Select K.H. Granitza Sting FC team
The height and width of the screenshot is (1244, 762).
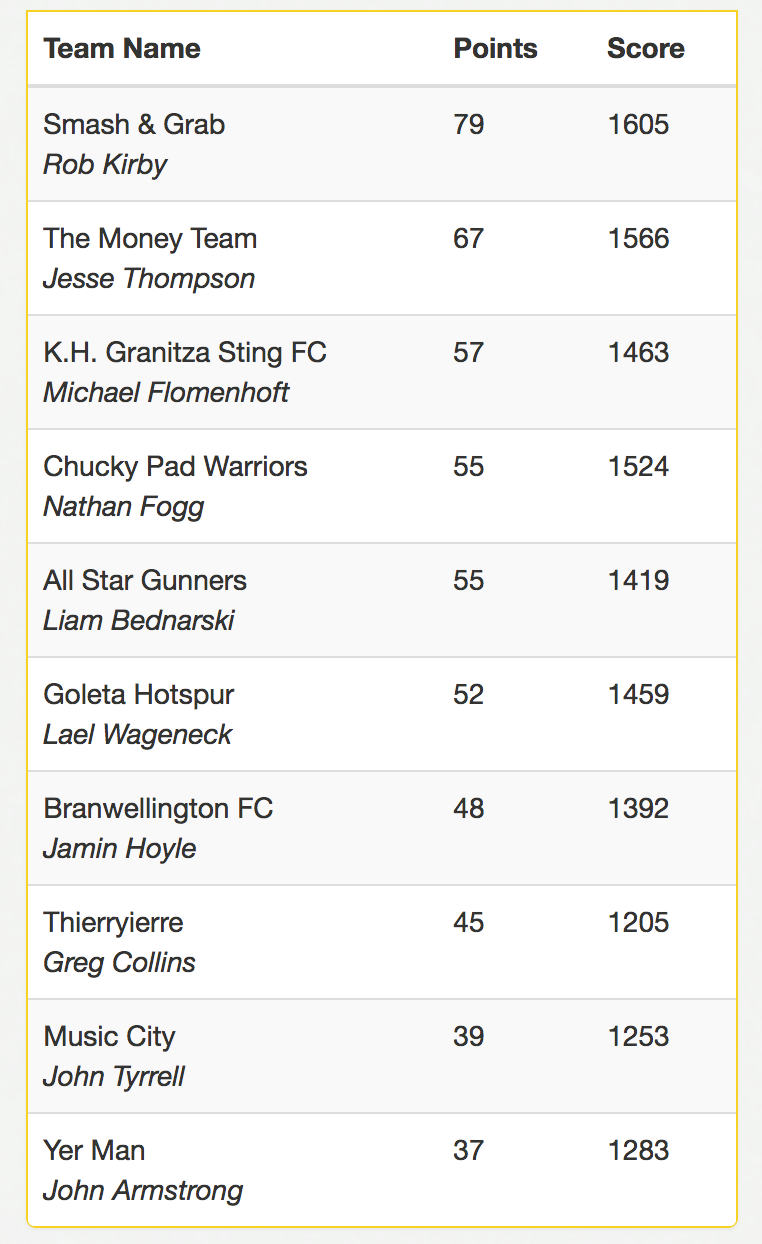[x=185, y=353]
